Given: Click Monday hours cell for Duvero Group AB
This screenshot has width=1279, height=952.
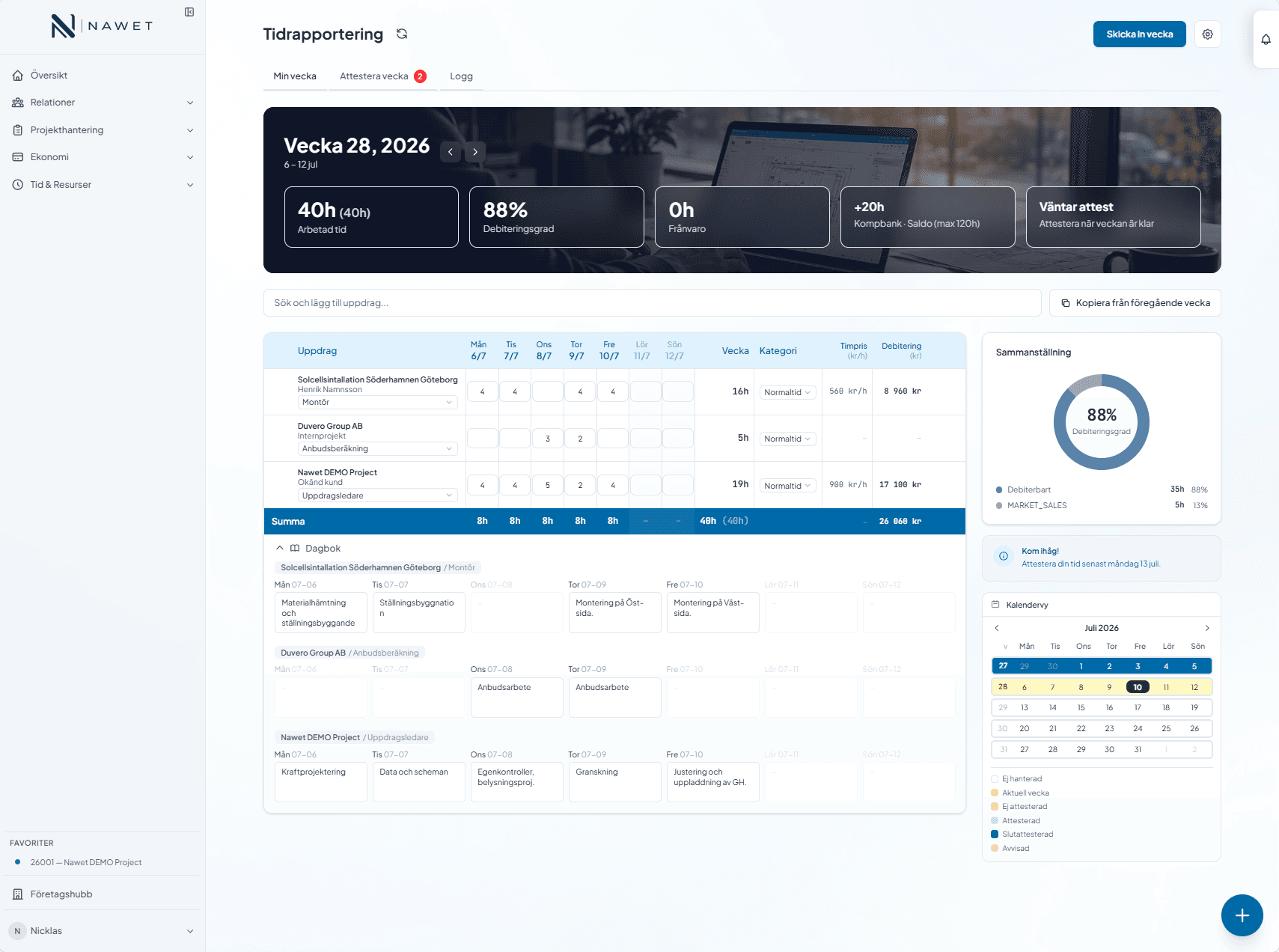Looking at the screenshot, I should point(483,439).
